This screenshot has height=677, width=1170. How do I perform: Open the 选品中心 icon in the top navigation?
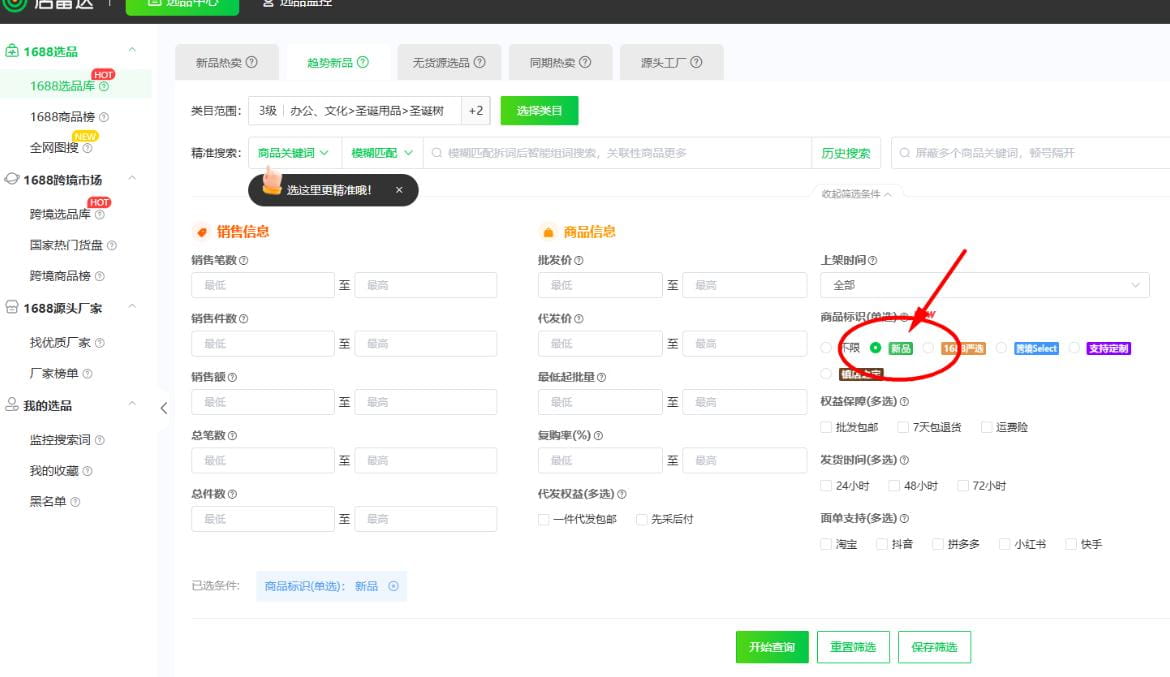156,3
